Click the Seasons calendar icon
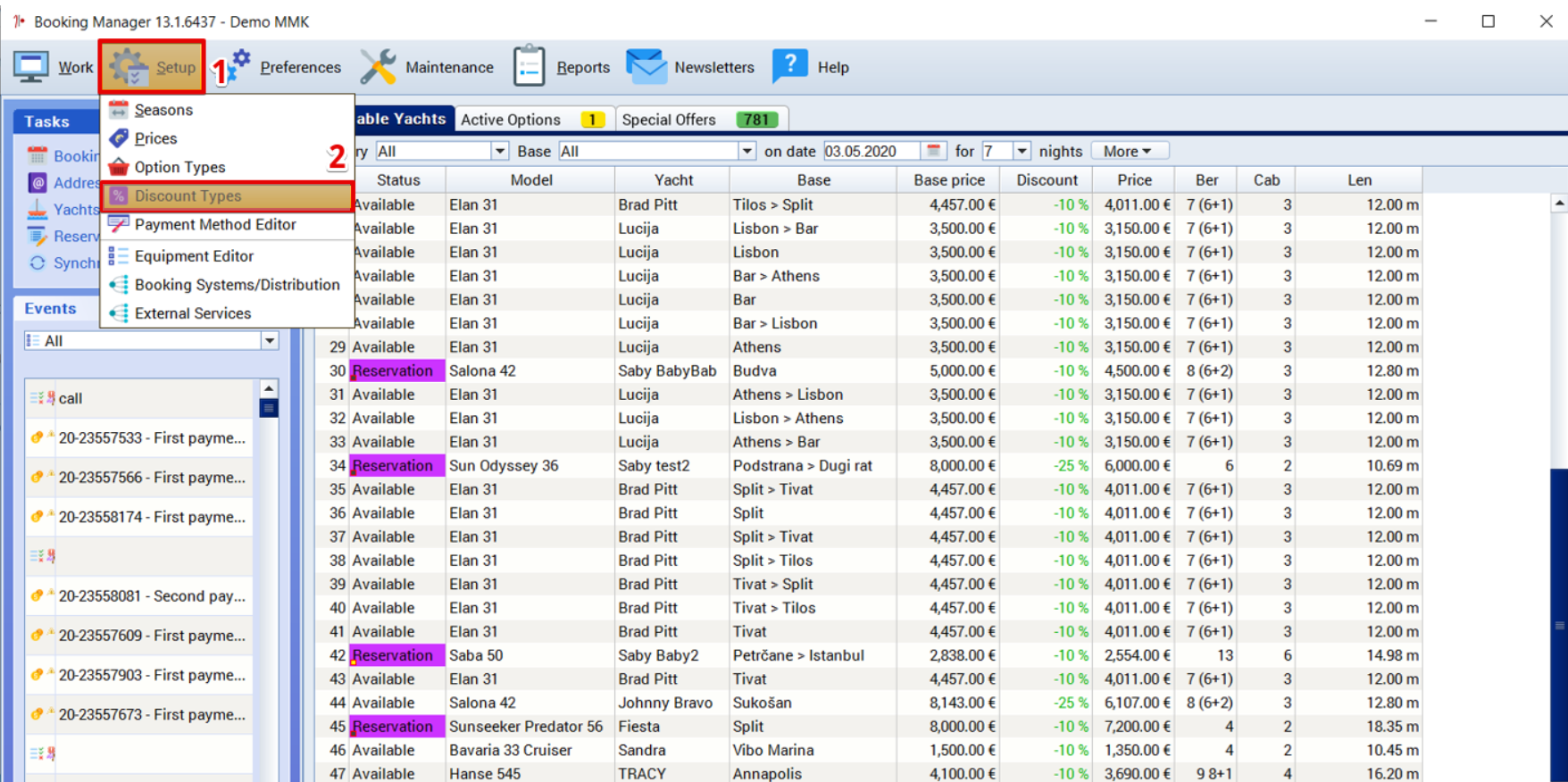The image size is (1568, 782). pyautogui.click(x=118, y=110)
